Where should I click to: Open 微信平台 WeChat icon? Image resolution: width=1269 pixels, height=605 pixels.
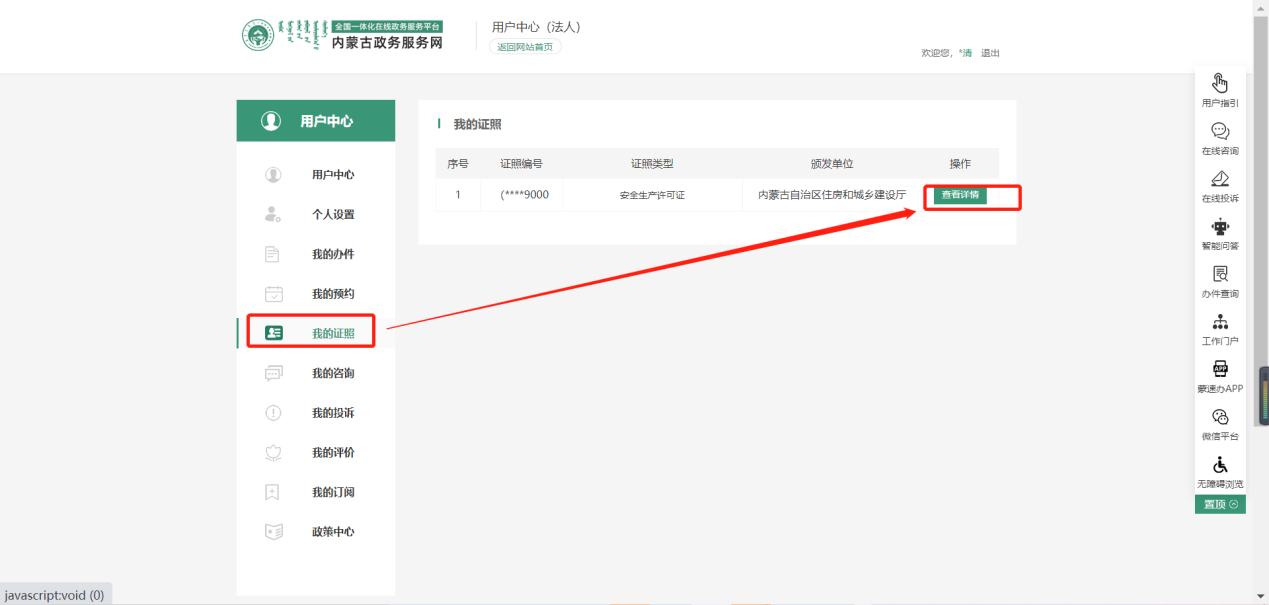(x=1220, y=418)
